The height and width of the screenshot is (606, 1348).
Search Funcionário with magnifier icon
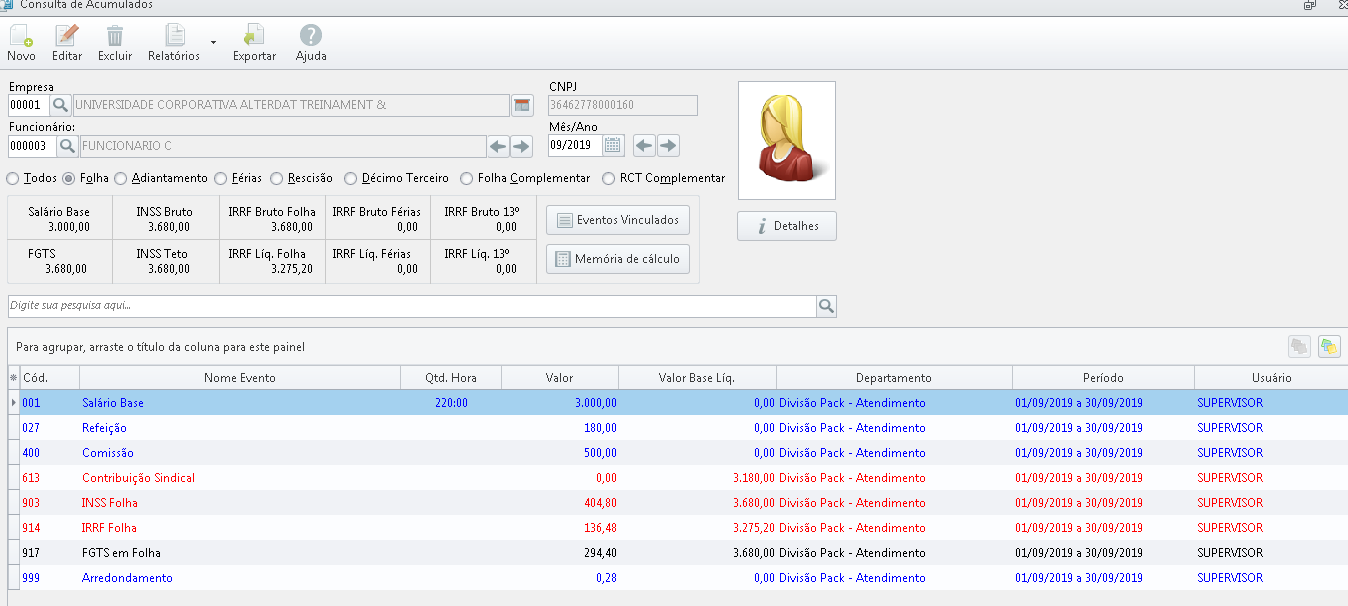point(67,146)
